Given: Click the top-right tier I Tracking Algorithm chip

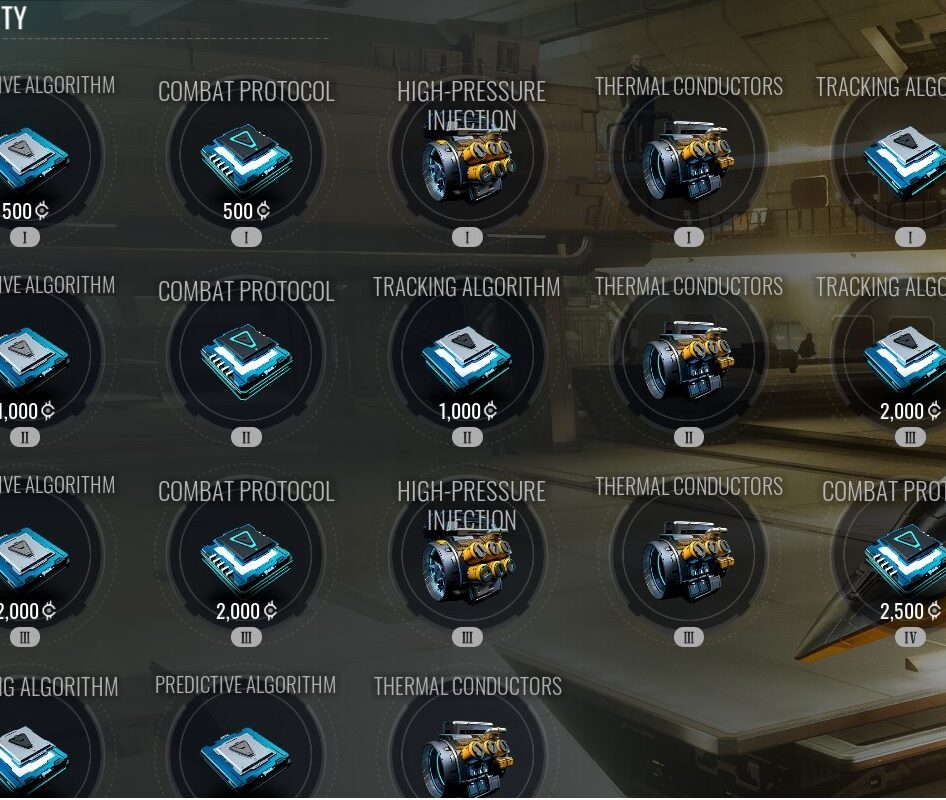Looking at the screenshot, I should (899, 158).
